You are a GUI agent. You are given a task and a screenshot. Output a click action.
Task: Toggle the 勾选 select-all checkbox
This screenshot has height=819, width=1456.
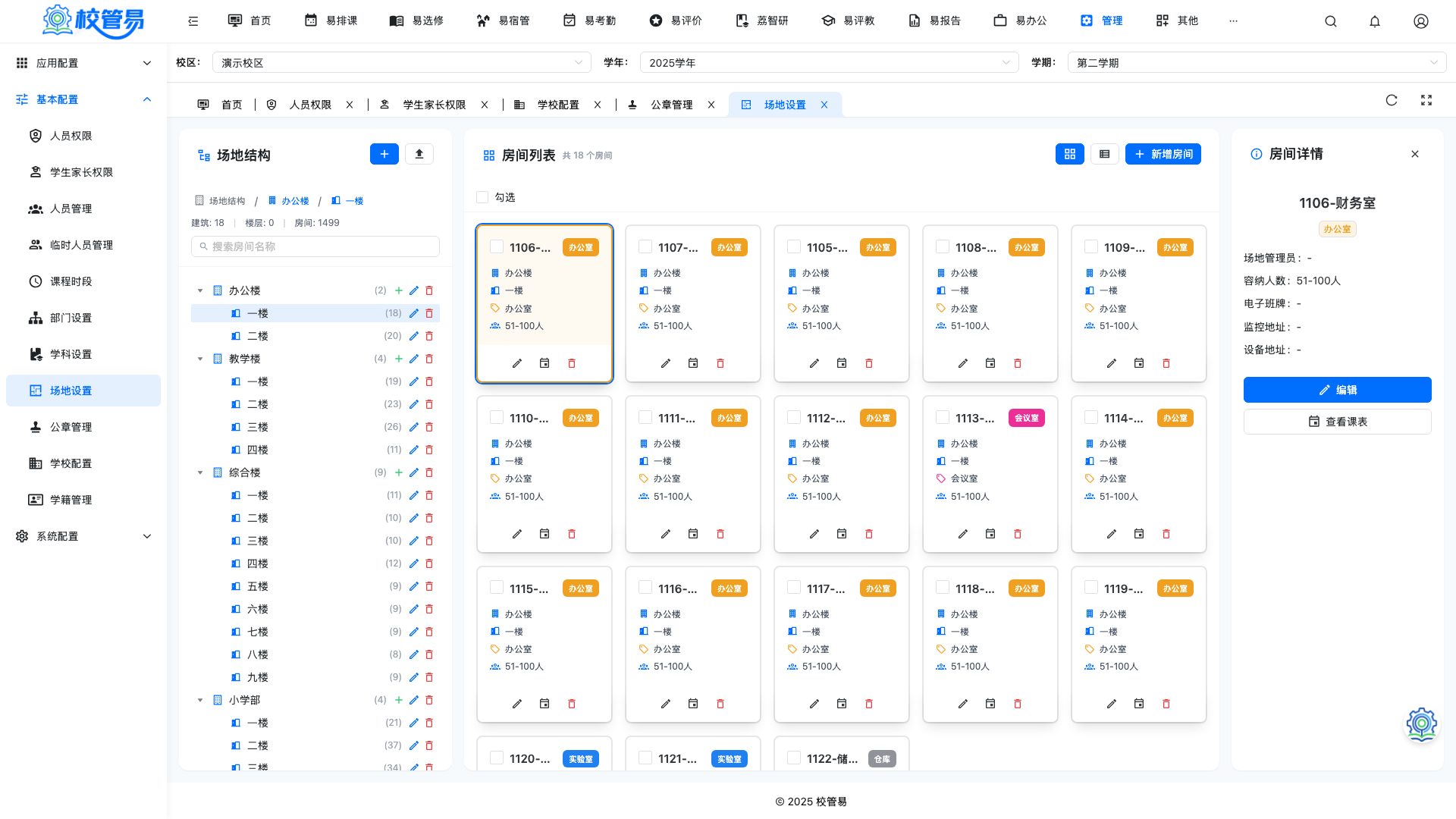click(x=482, y=197)
